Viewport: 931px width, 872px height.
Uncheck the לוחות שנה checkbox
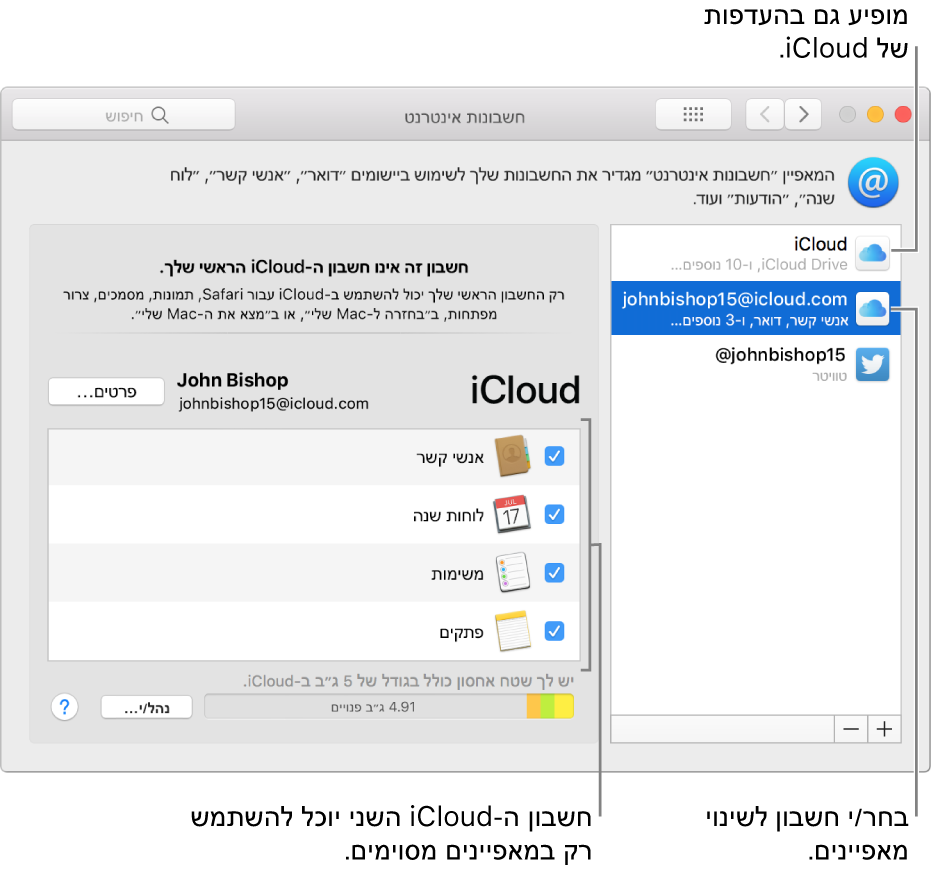coord(555,514)
